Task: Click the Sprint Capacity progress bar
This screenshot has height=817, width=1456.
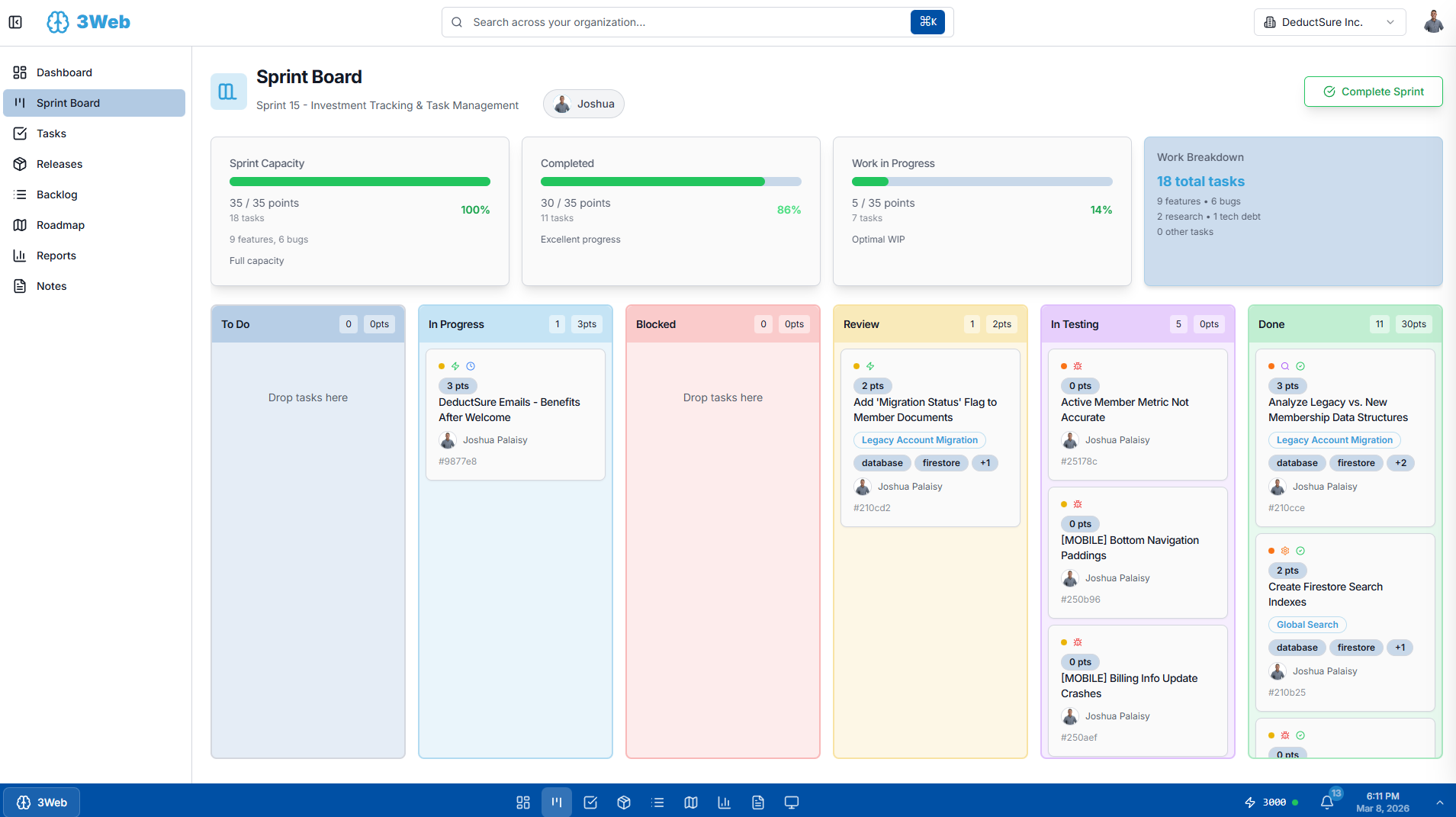Action: pos(359,182)
